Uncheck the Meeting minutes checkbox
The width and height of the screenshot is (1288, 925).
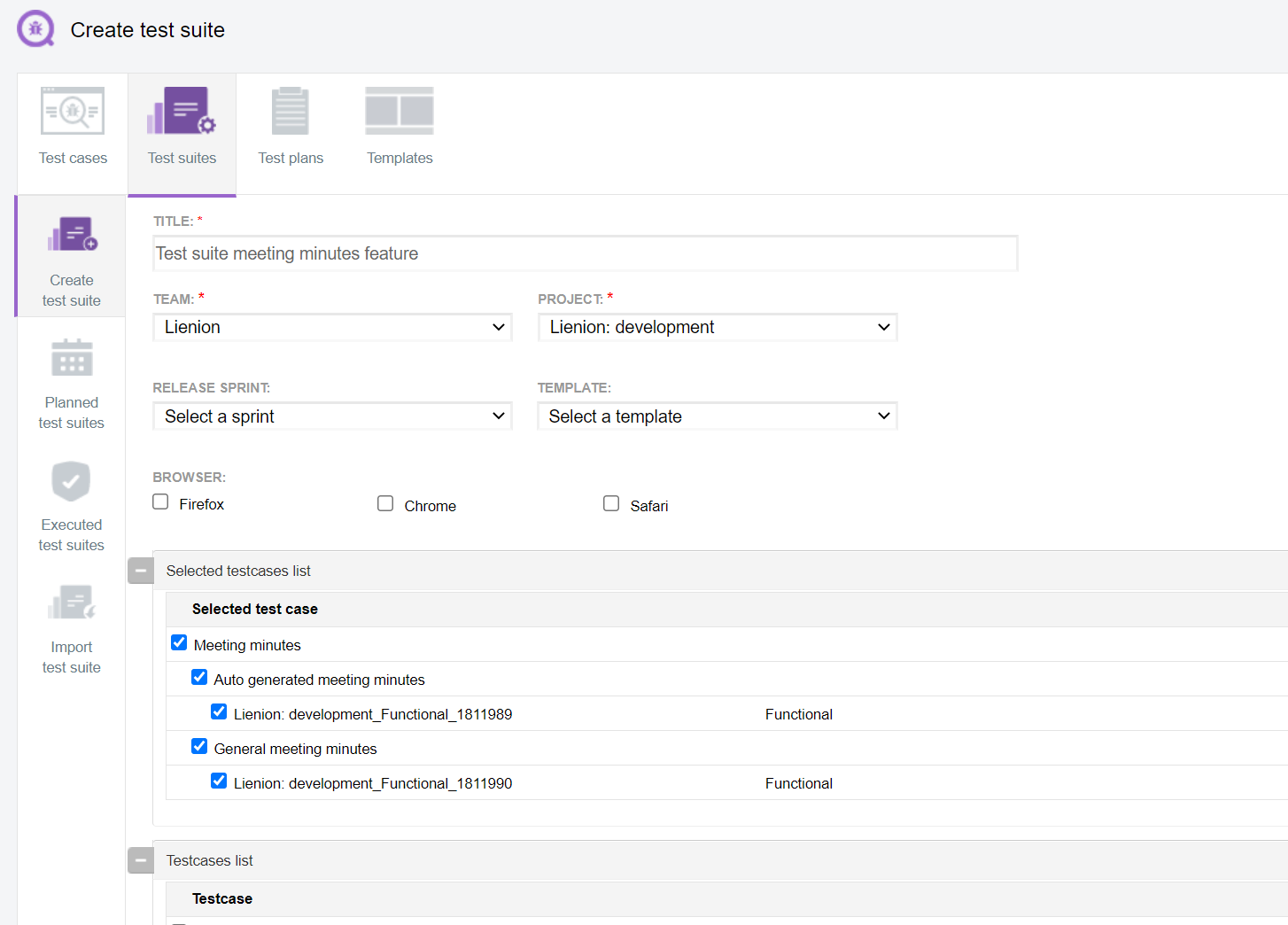[179, 643]
